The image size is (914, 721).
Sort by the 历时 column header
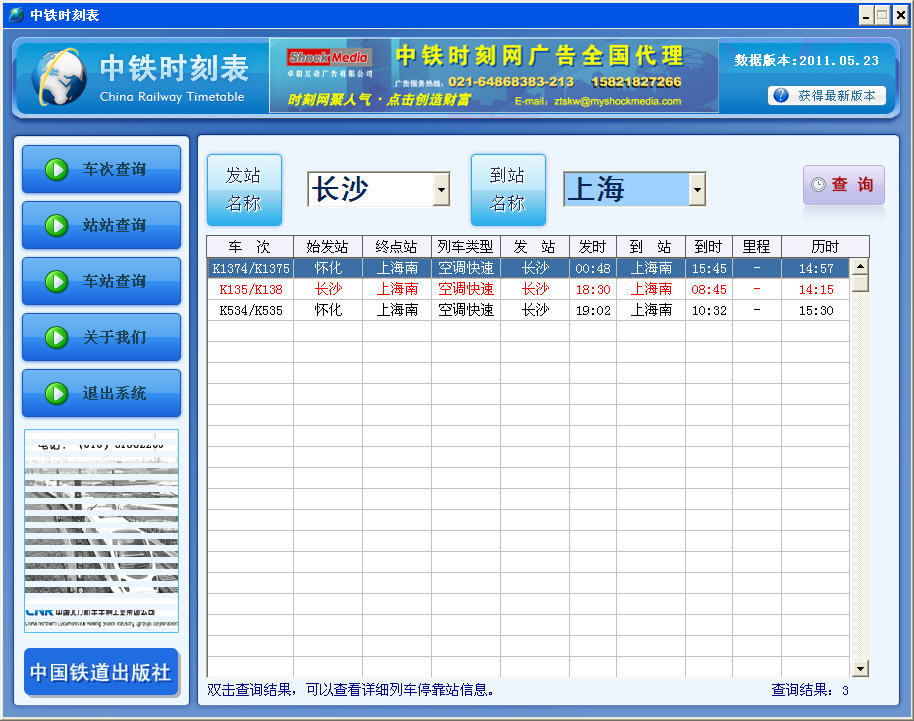(x=825, y=247)
